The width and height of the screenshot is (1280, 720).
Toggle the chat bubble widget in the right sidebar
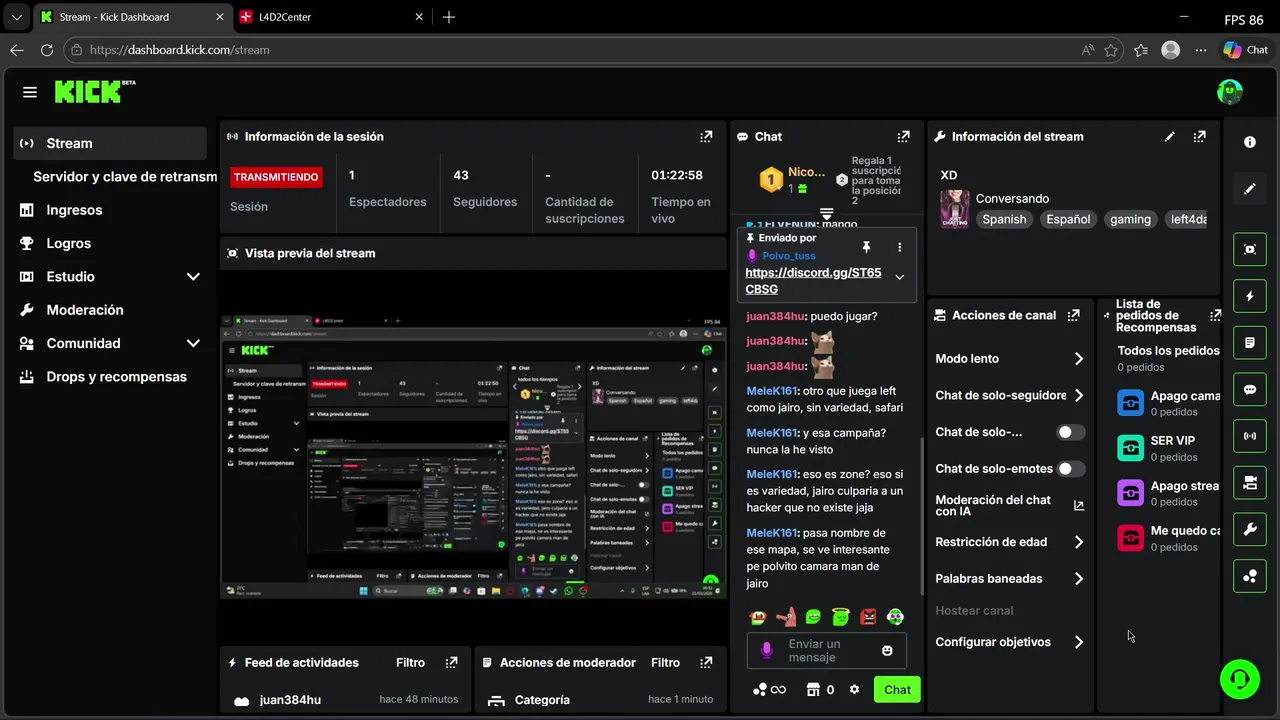[1250, 389]
